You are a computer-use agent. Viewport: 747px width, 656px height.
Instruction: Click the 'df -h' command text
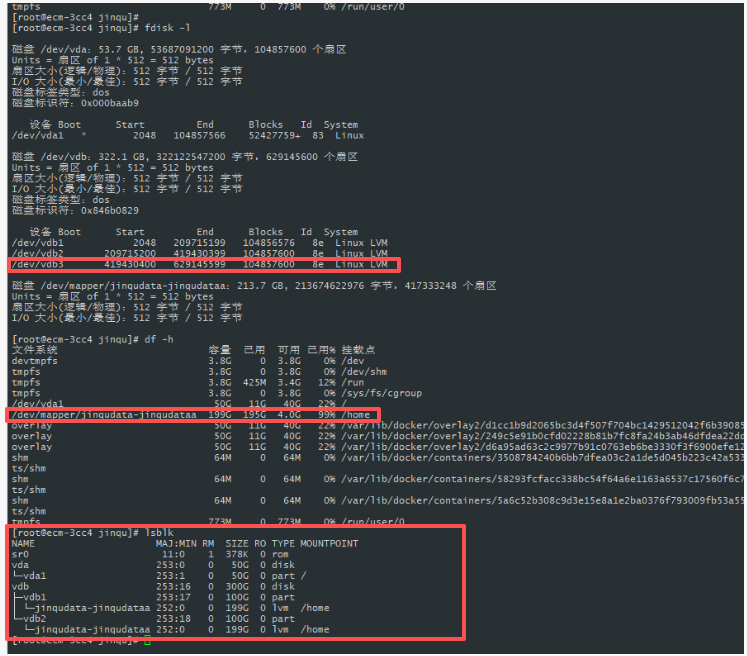point(159,340)
